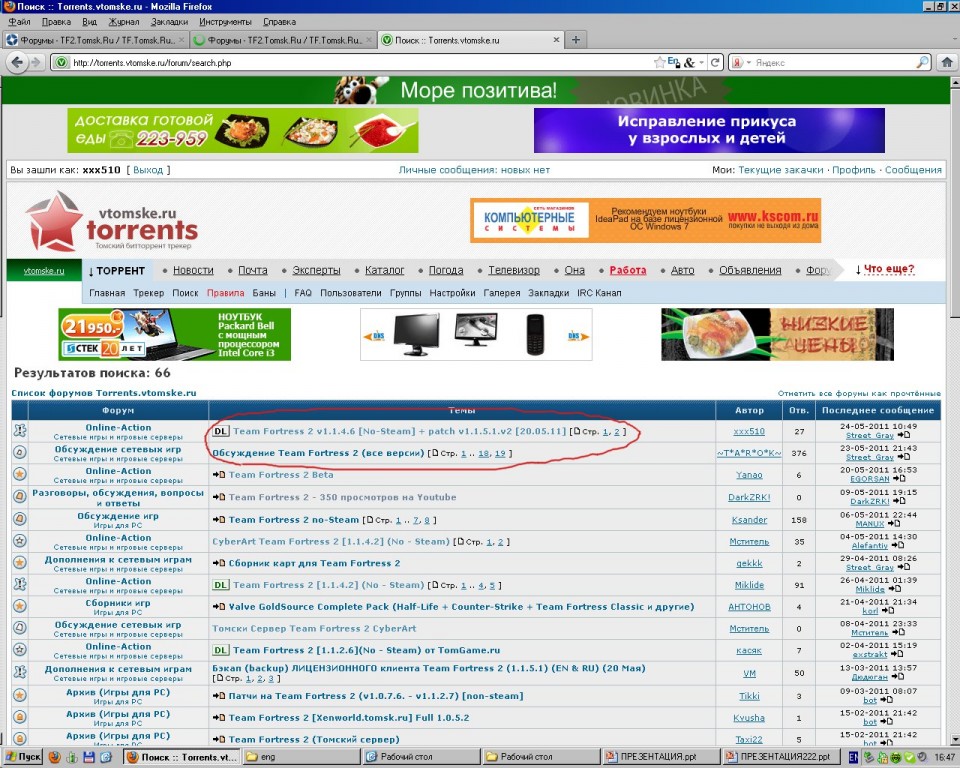Screen dimensions: 960x768
Task: Click the vtomske.ru torrents star logo
Action: pyautogui.click(x=54, y=221)
